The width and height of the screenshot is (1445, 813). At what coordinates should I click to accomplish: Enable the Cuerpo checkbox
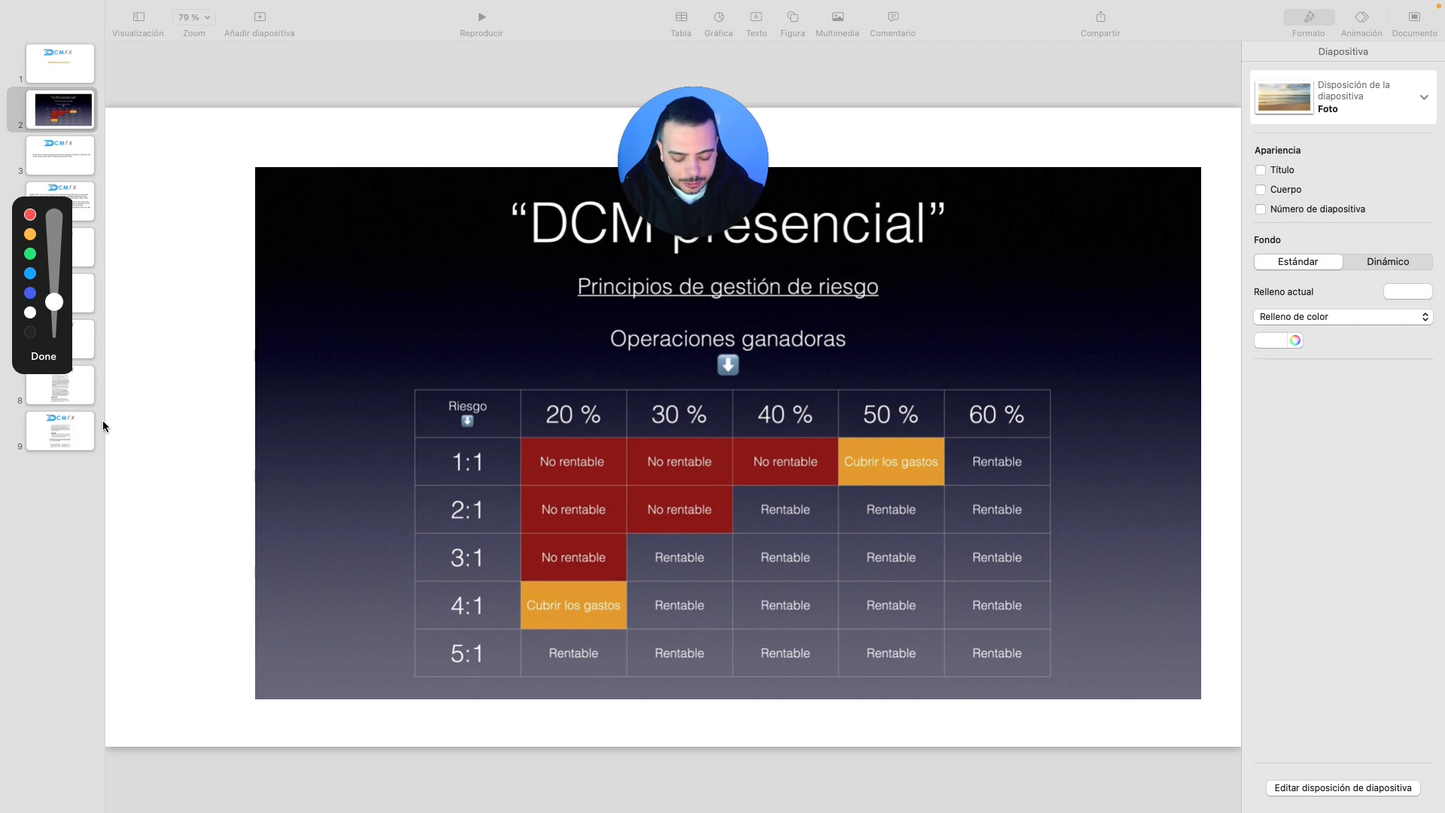(1260, 190)
